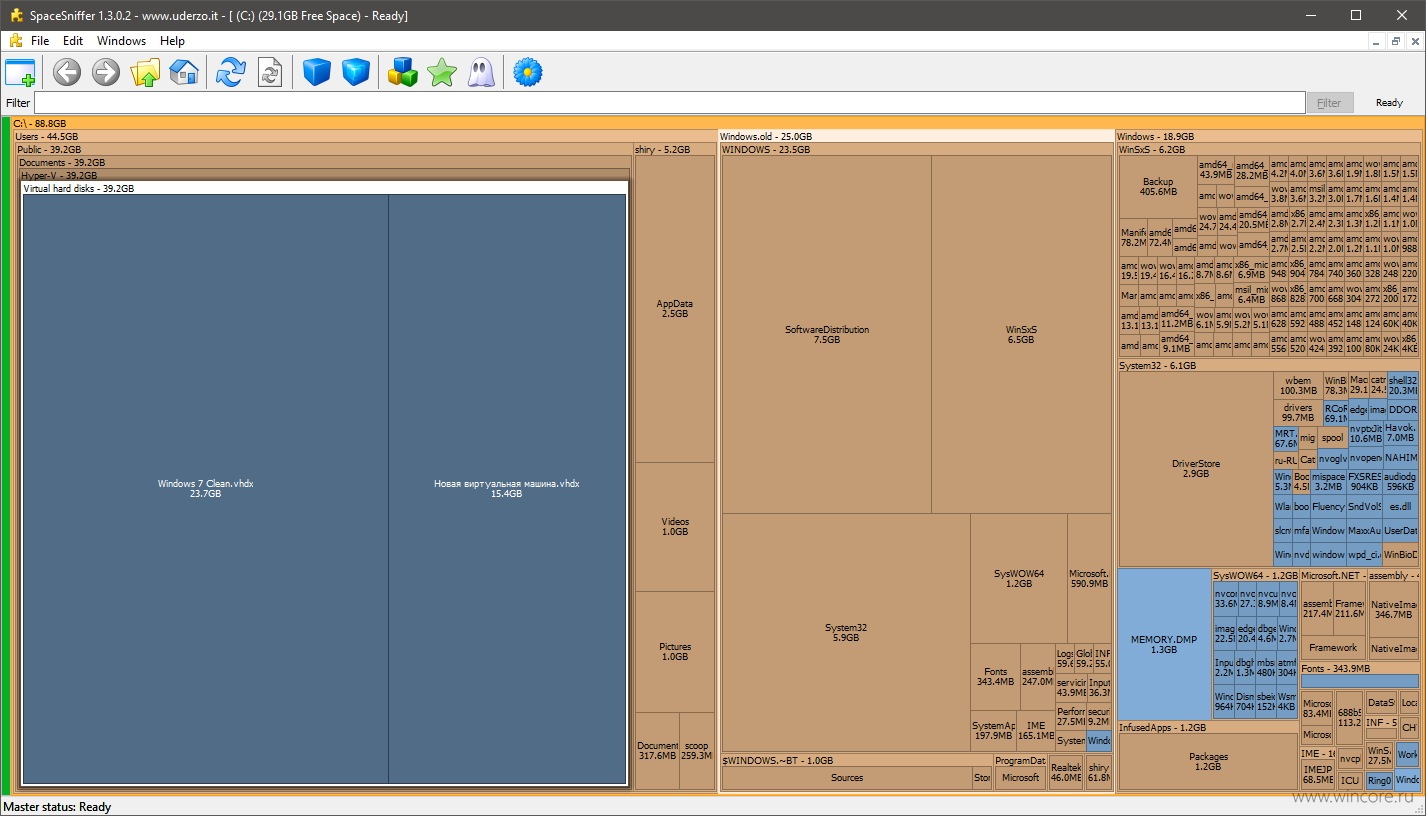1426x816 pixels.
Task: Open the File menu
Action: point(40,41)
